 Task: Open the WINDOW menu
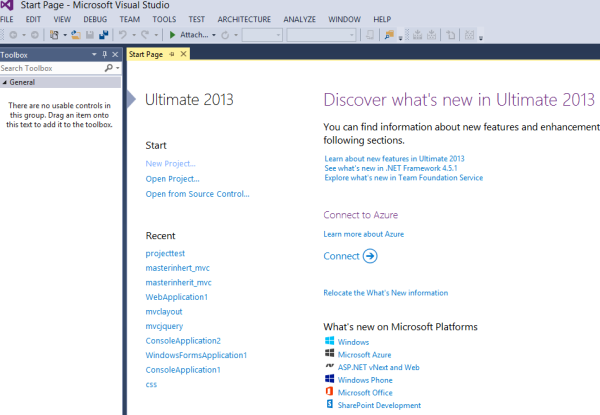point(344,20)
